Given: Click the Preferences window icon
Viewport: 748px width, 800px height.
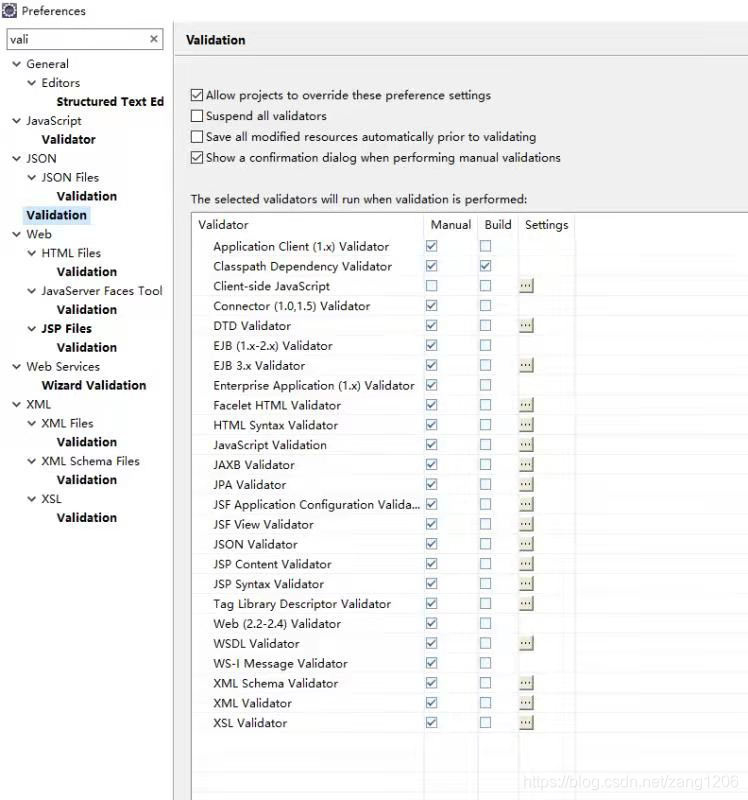Looking at the screenshot, I should tap(9, 10).
